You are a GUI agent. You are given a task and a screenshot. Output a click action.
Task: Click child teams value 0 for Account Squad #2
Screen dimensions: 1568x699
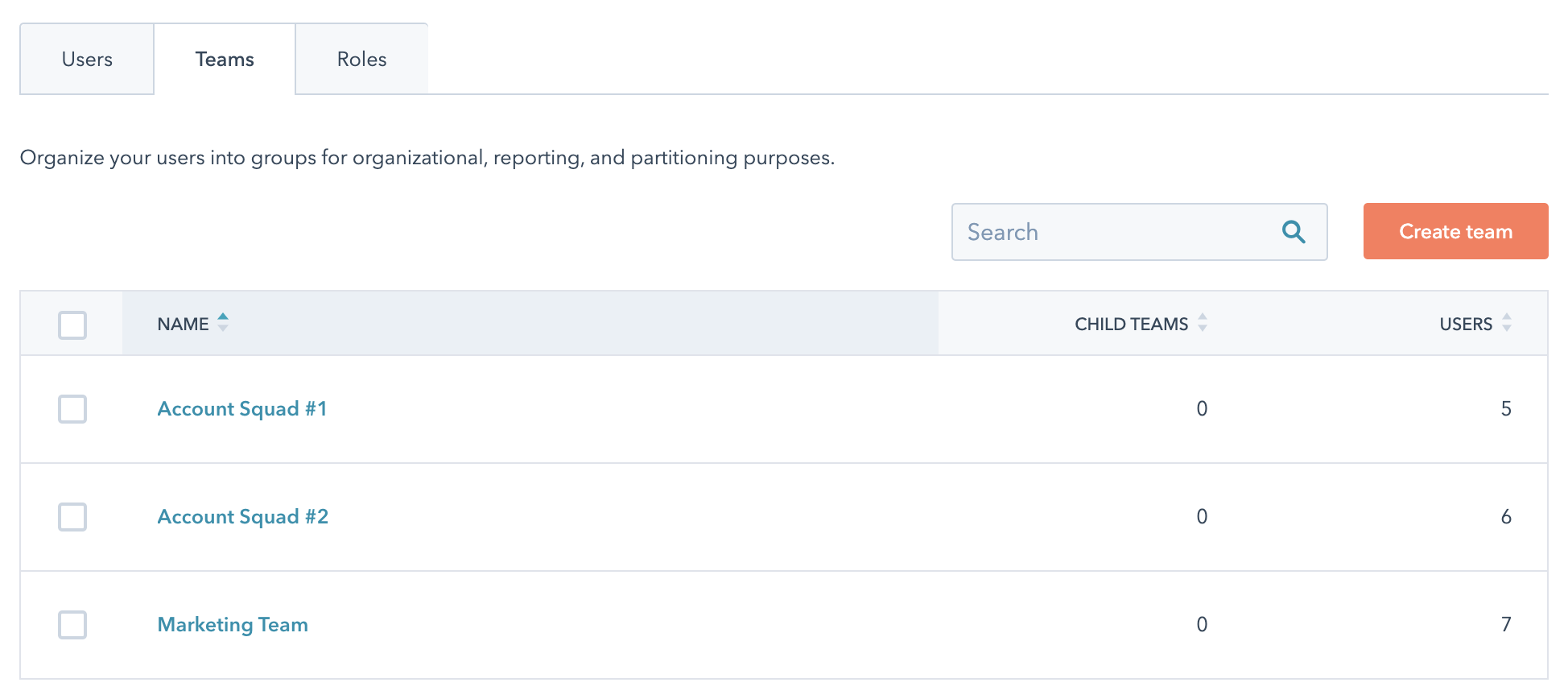pyautogui.click(x=1202, y=517)
